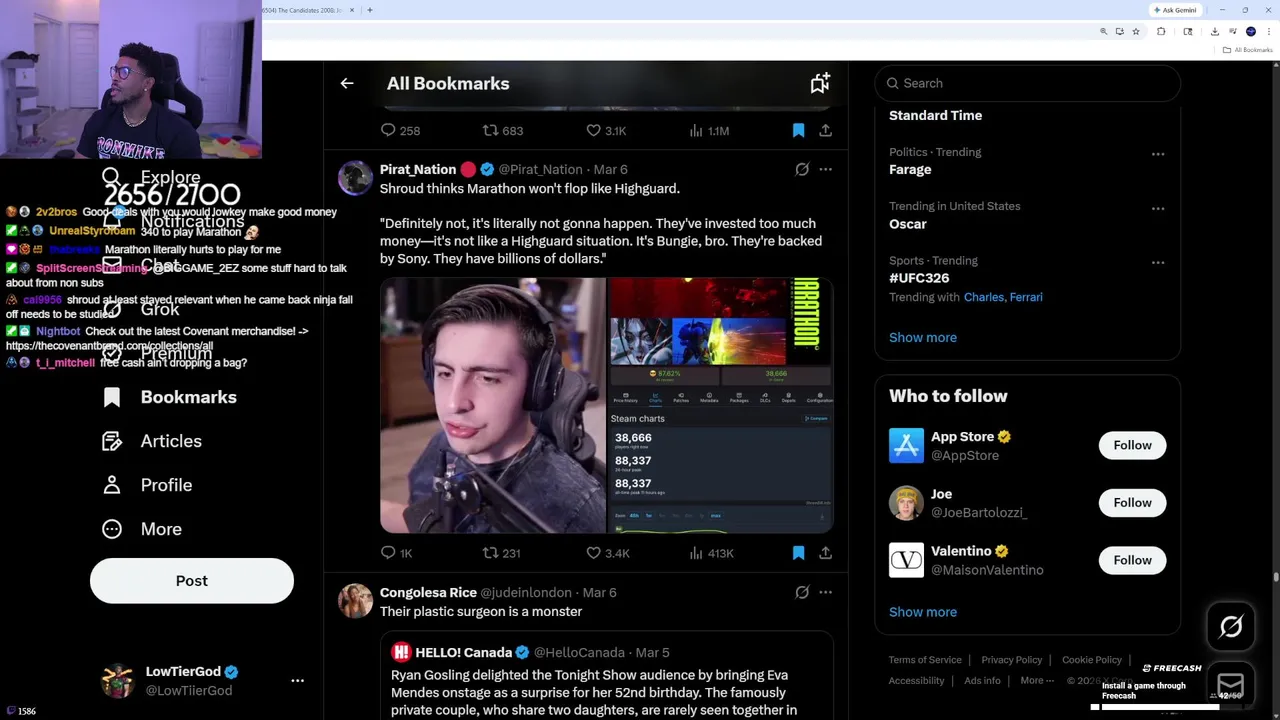1280x720 pixels.
Task: Go back using the arrow beside All Bookmarks
Action: [347, 84]
